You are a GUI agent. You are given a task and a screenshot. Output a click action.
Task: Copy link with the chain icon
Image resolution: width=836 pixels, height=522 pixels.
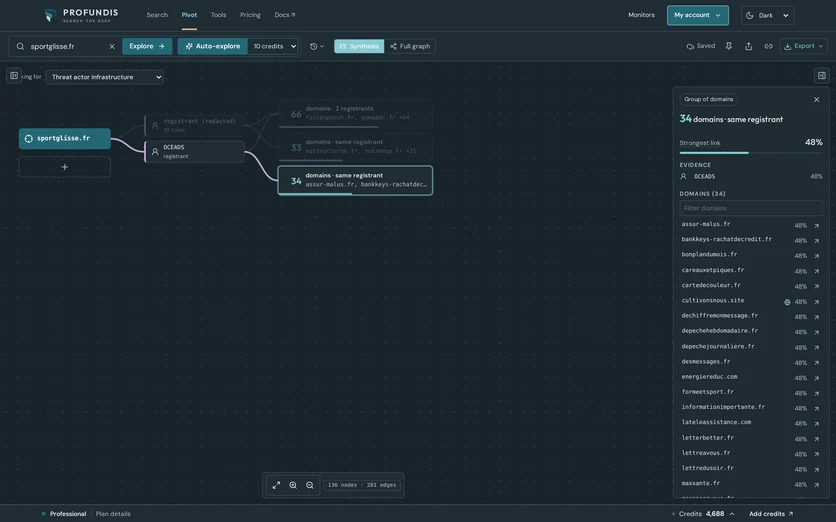point(768,46)
